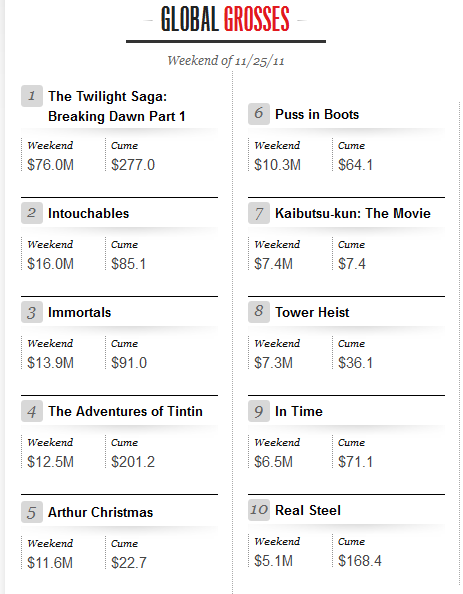Click the rank 6 number badge
Image resolution: width=463 pixels, height=594 pixels.
(x=259, y=114)
